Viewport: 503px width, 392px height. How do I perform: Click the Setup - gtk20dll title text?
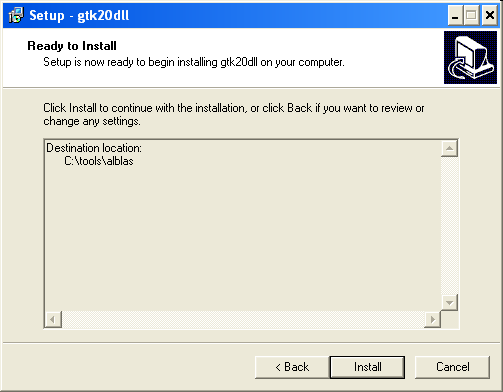point(79,16)
